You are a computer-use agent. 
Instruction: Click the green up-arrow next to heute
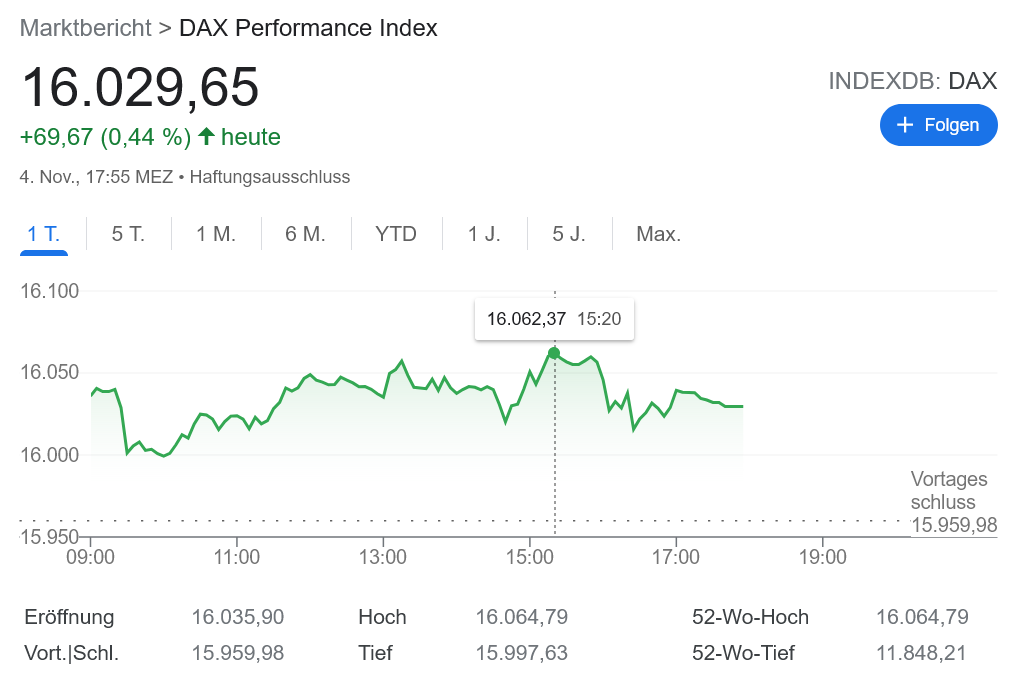206,136
